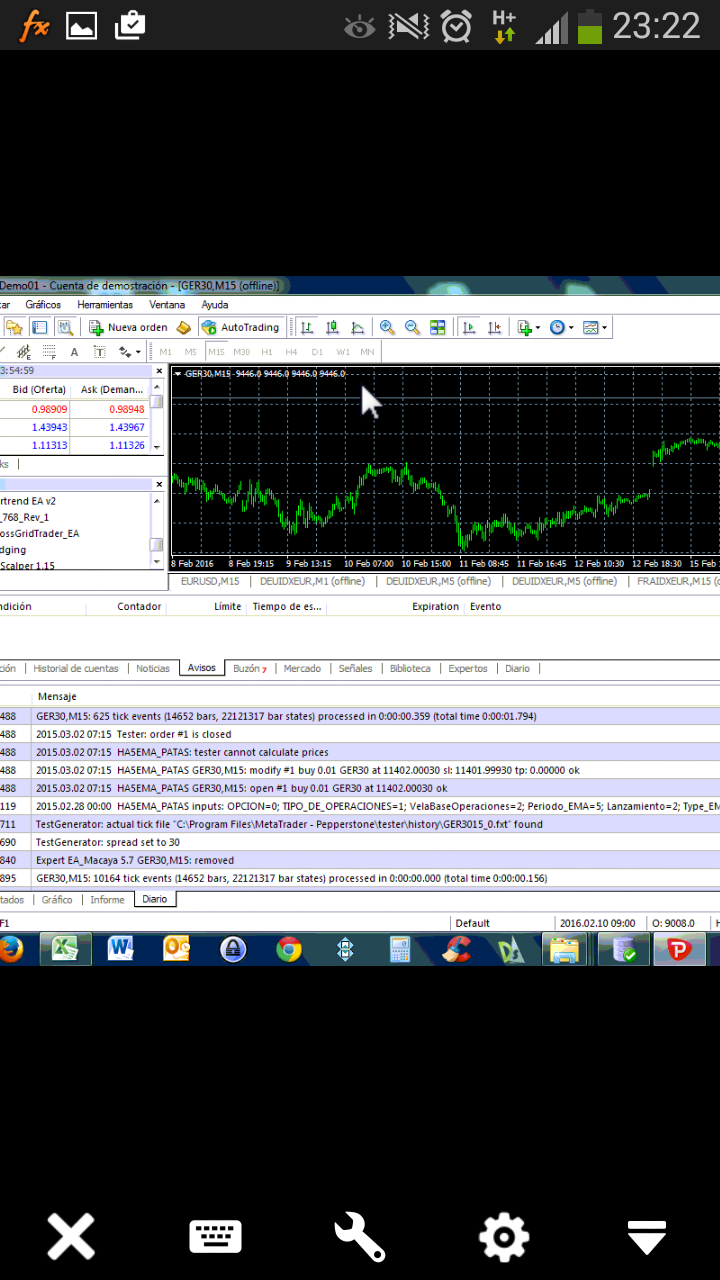Select the bar chart display icon
Image resolution: width=720 pixels, height=1280 pixels.
point(307,327)
